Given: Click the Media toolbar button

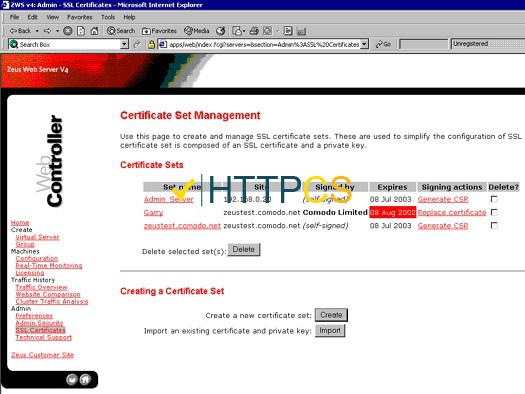Looking at the screenshot, I should [x=197, y=31].
